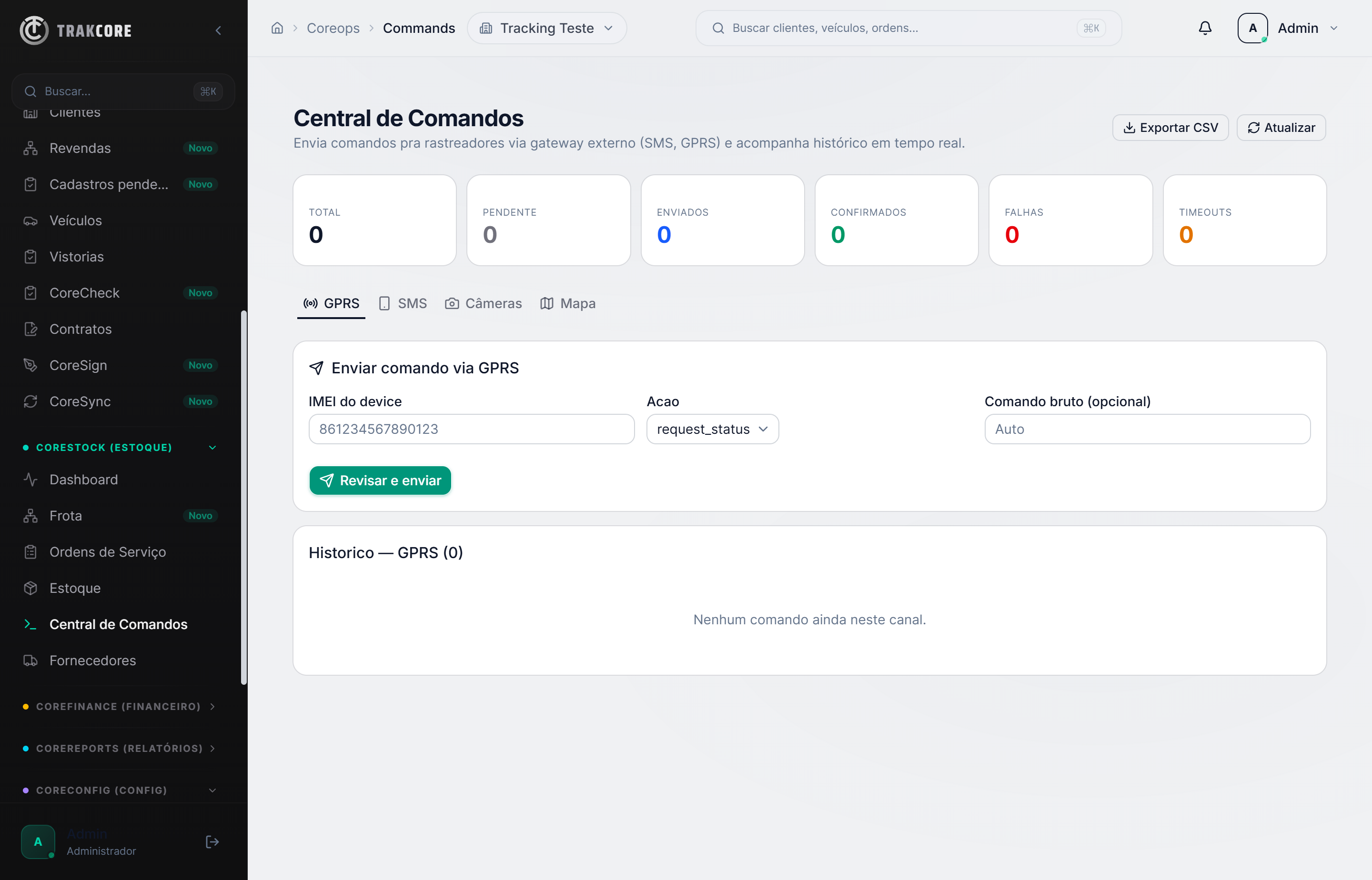Click the Pendente stat card
The image size is (1372, 880).
549,220
